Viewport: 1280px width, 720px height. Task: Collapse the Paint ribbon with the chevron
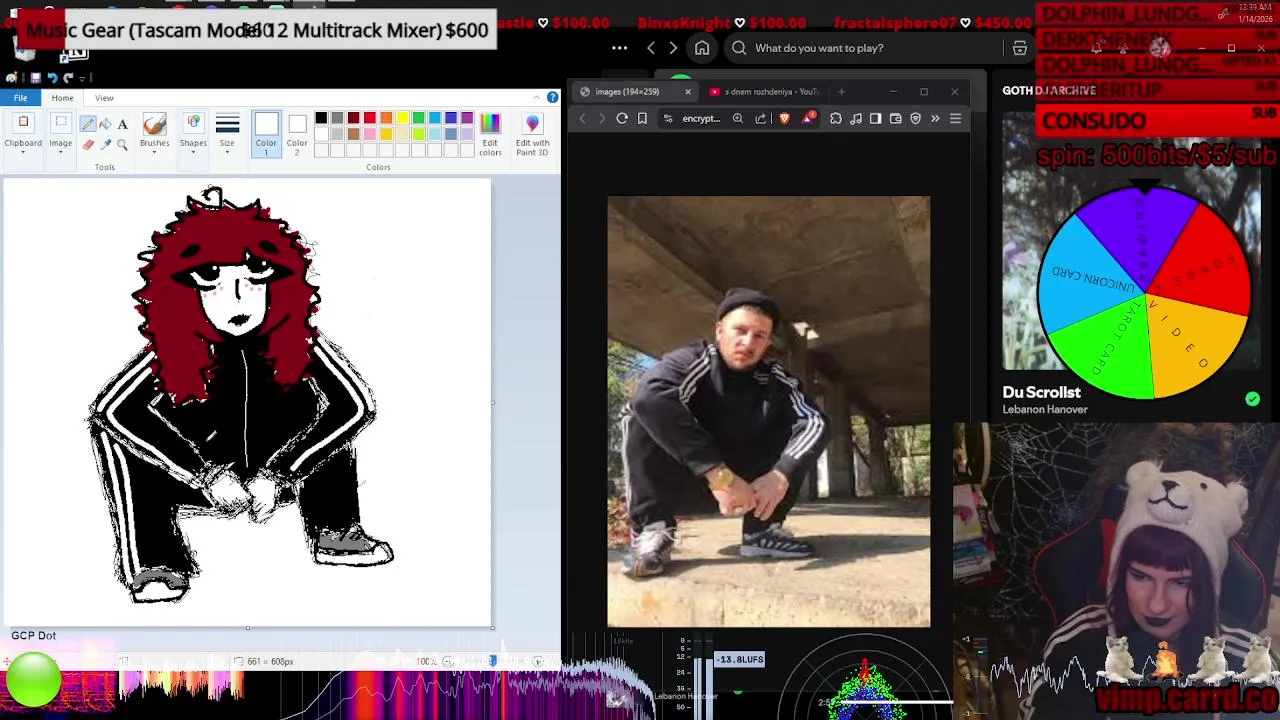click(538, 97)
